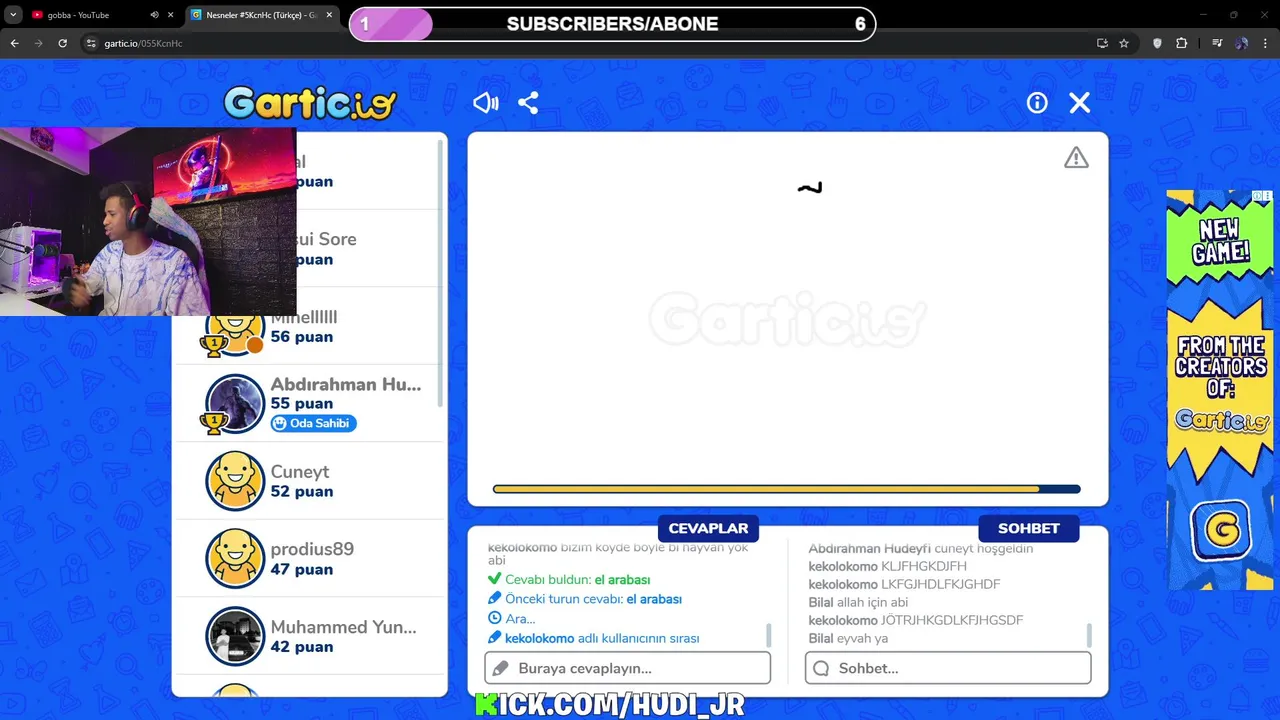Click score '42 puan' for Muhammed Yun...
Image resolution: width=1280 pixels, height=720 pixels.
coord(301,647)
